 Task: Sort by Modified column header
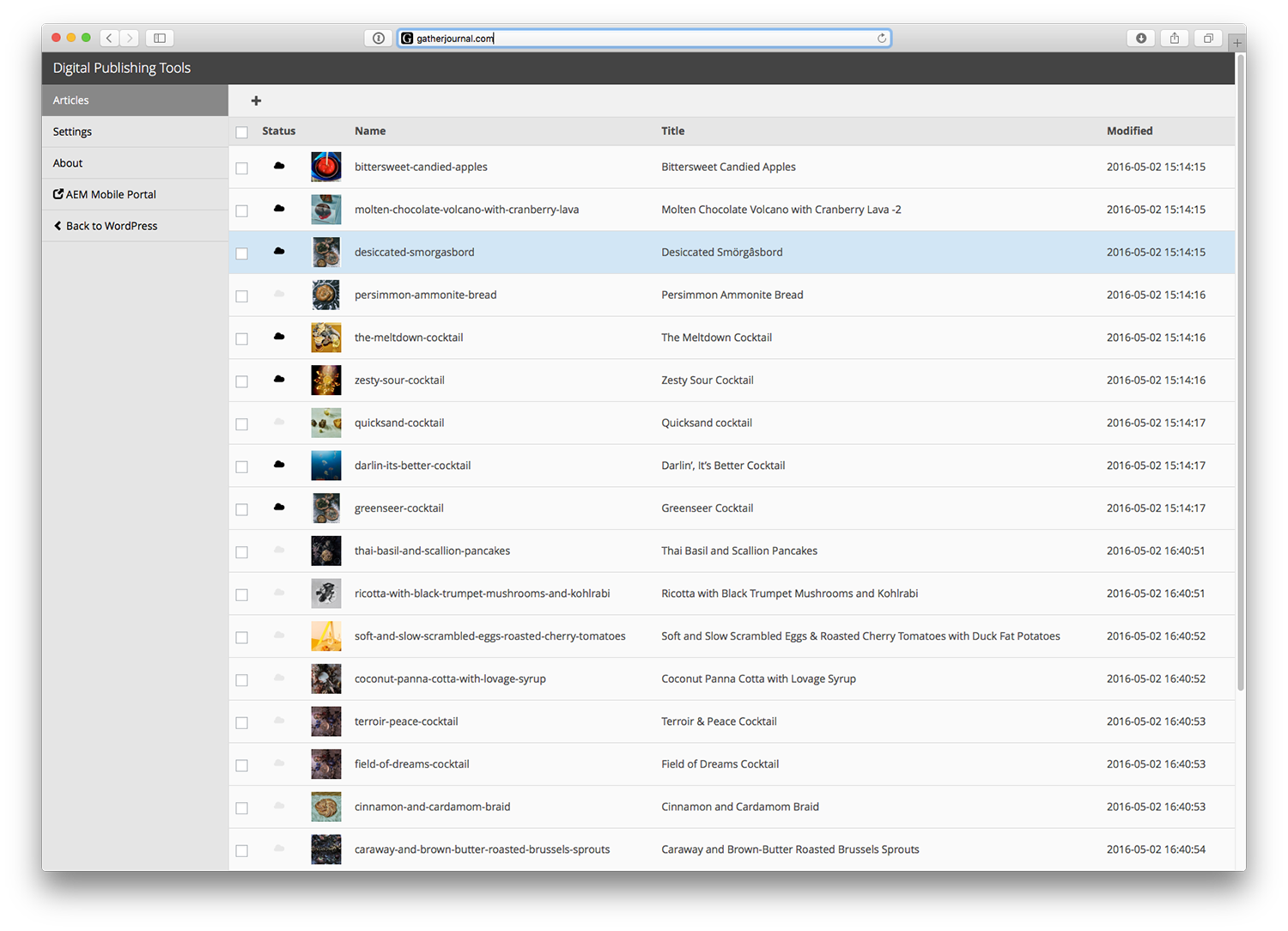[1130, 131]
